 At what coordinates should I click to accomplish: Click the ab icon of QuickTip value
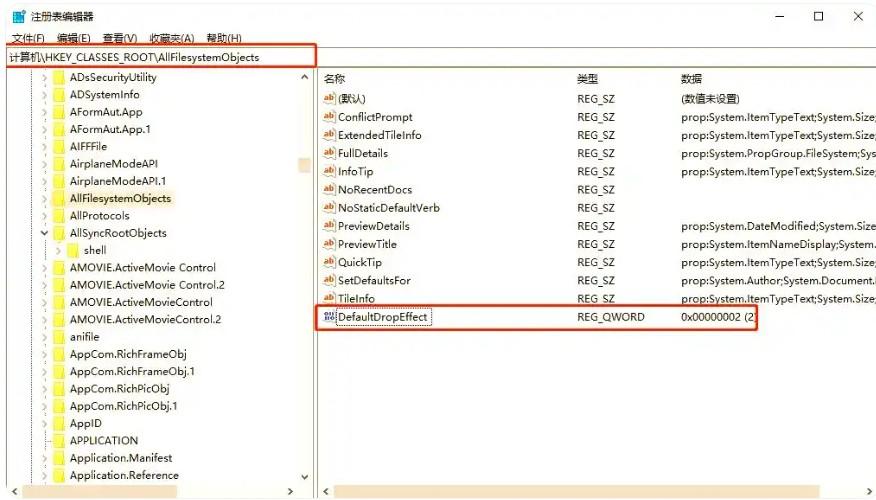[329, 262]
